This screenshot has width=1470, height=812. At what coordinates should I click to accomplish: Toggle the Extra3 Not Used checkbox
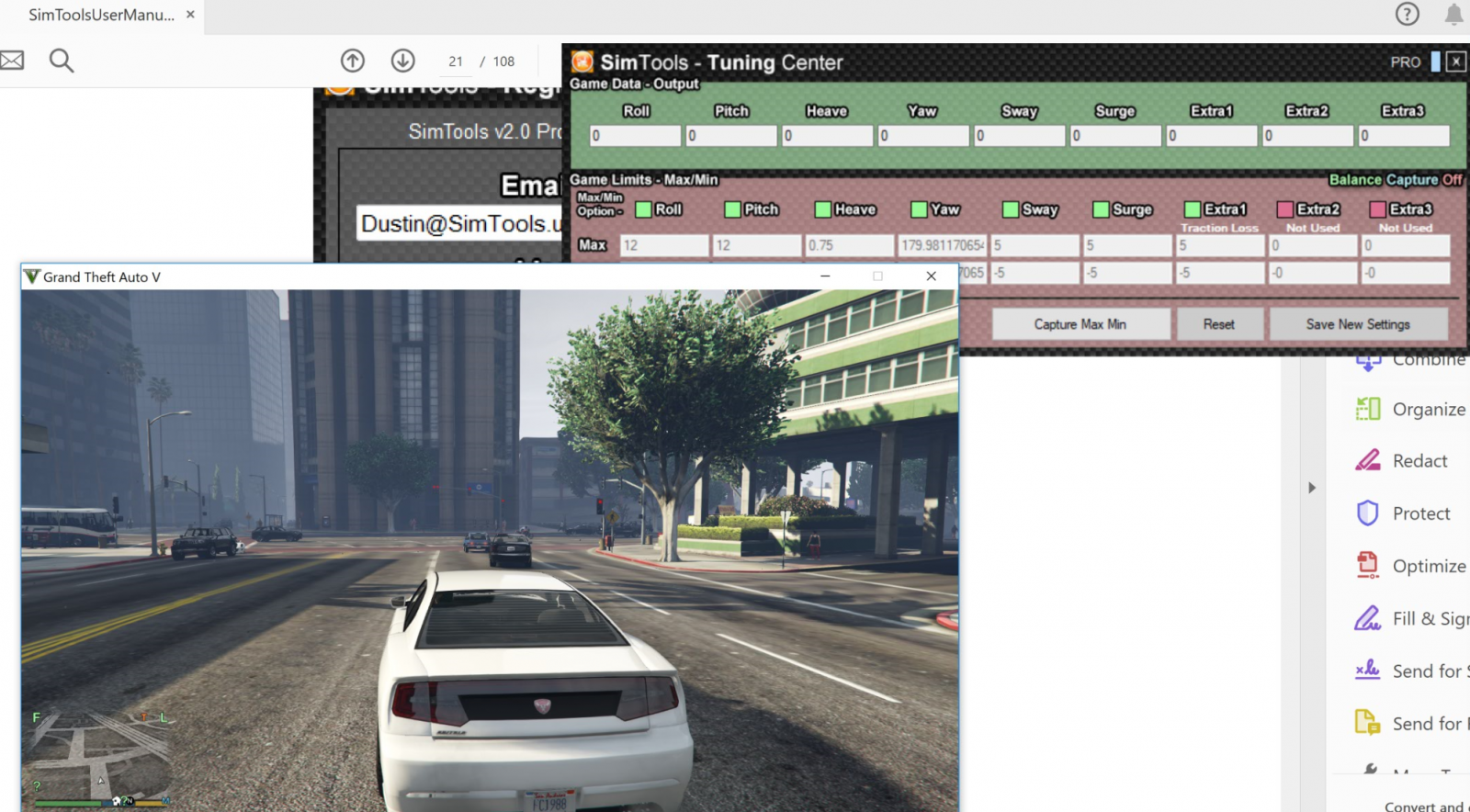[1378, 209]
